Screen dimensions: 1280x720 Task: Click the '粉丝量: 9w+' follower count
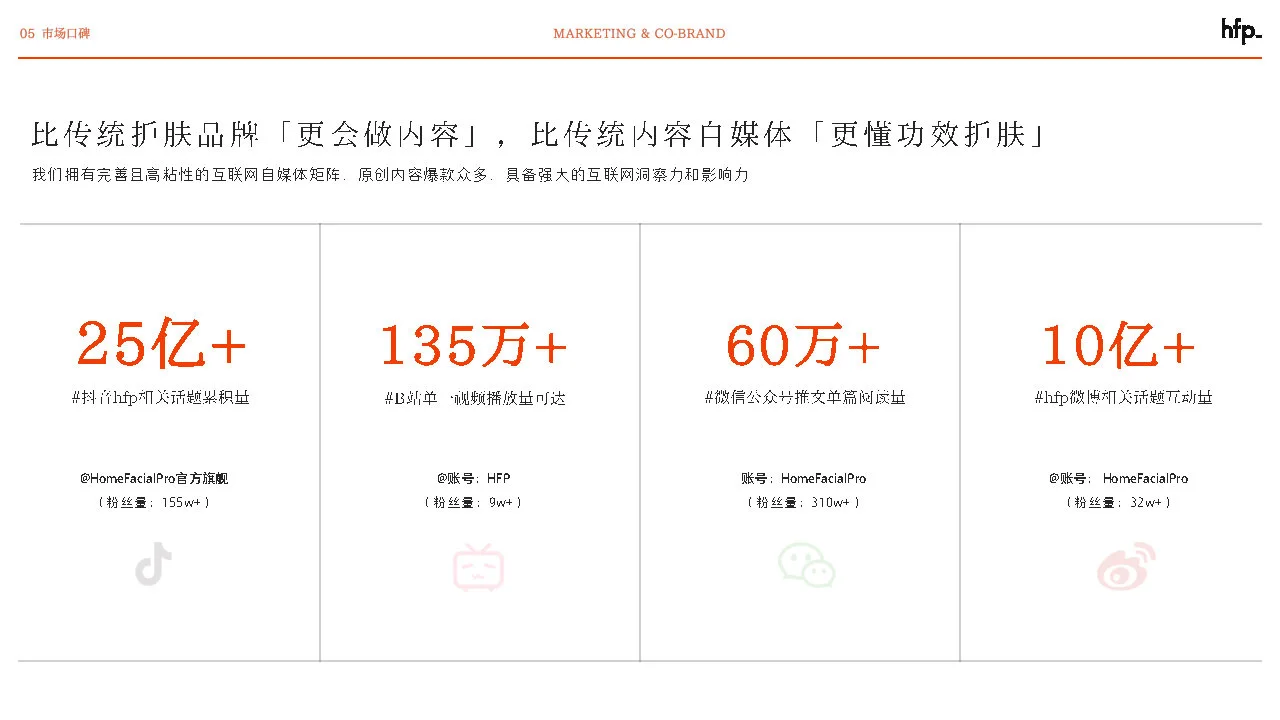point(474,502)
